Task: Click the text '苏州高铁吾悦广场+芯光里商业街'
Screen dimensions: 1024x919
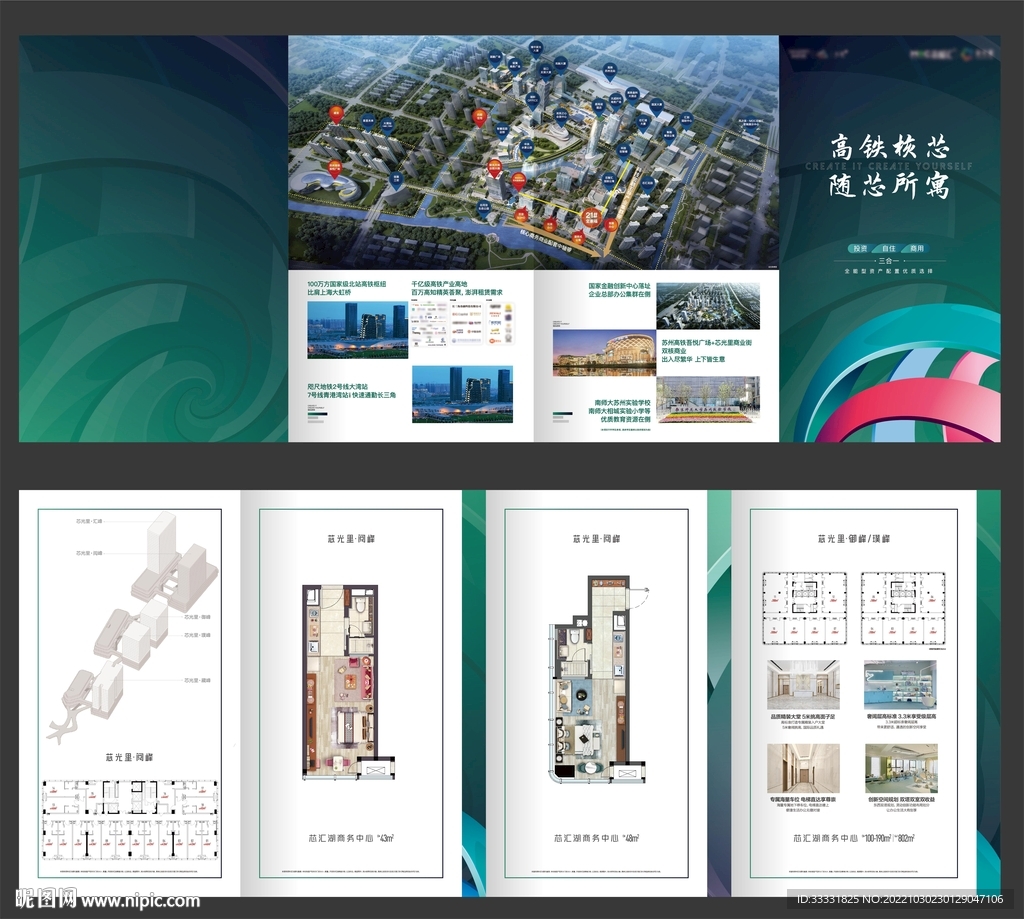Action: coord(707,342)
